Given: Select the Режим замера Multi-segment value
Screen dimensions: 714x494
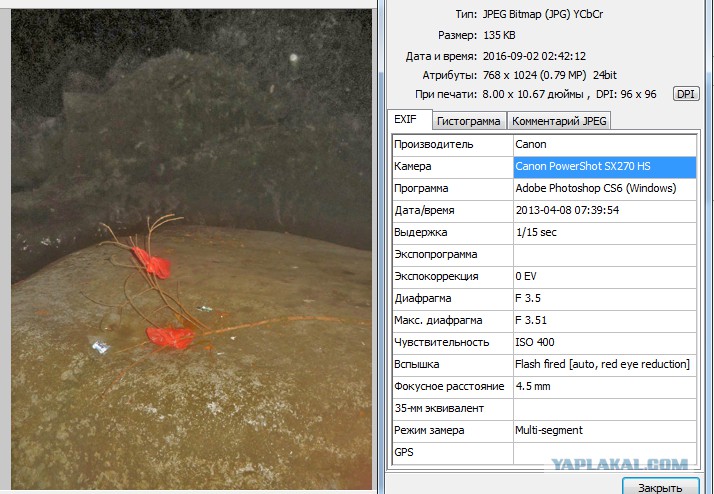Looking at the screenshot, I should (548, 430).
